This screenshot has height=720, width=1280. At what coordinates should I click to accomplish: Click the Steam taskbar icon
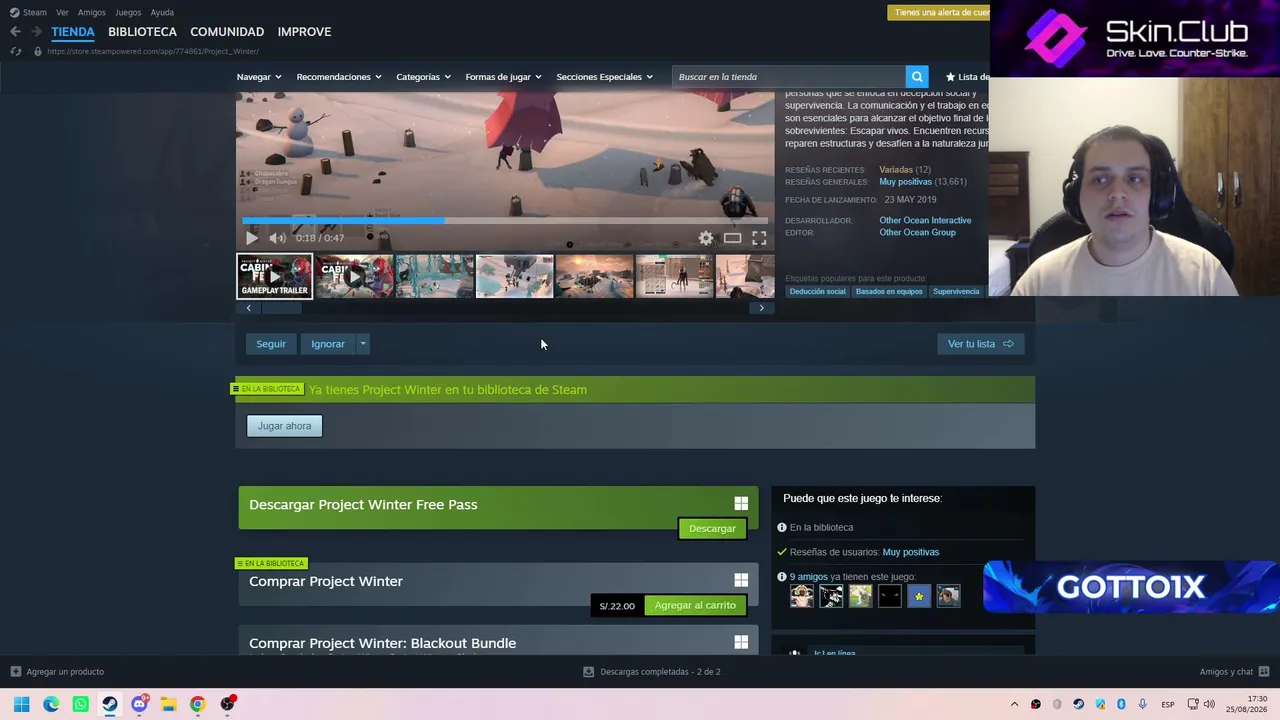coord(110,704)
